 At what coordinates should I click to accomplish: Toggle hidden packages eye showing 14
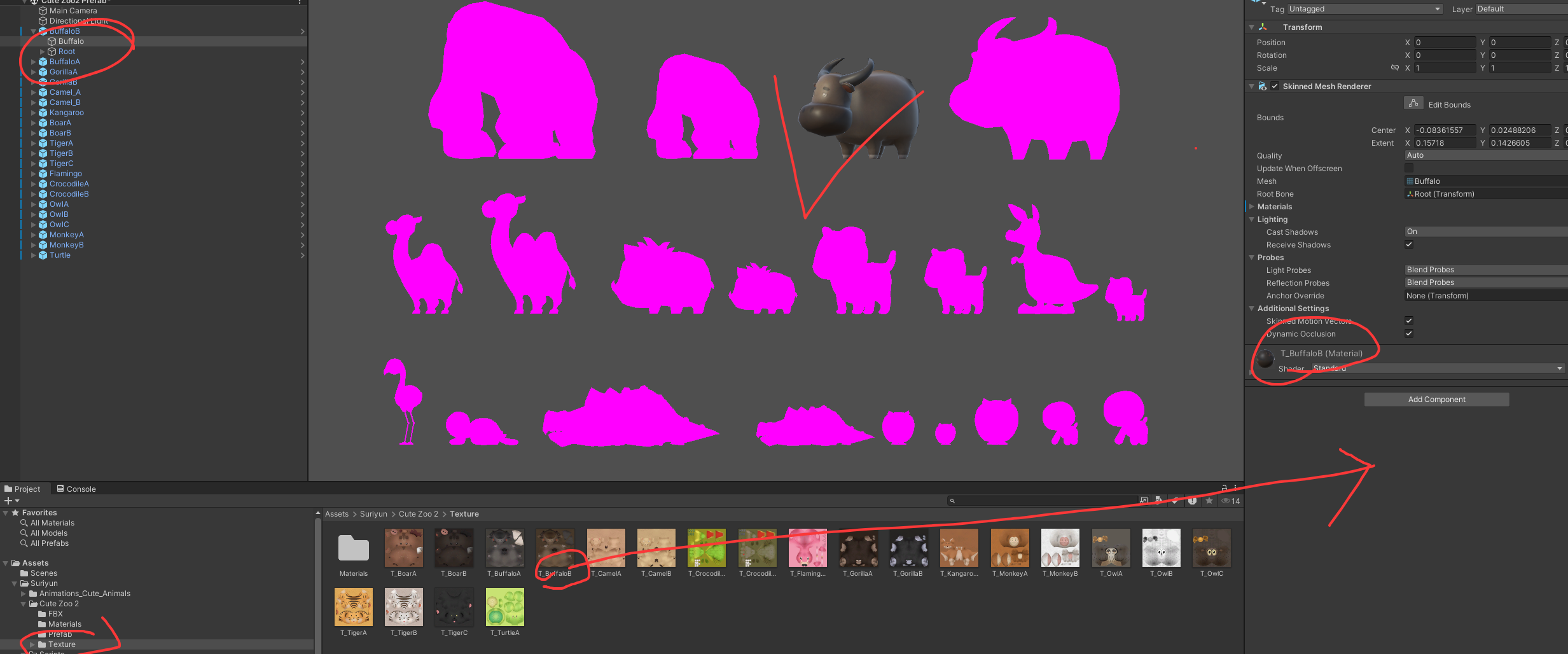pyautogui.click(x=1230, y=501)
